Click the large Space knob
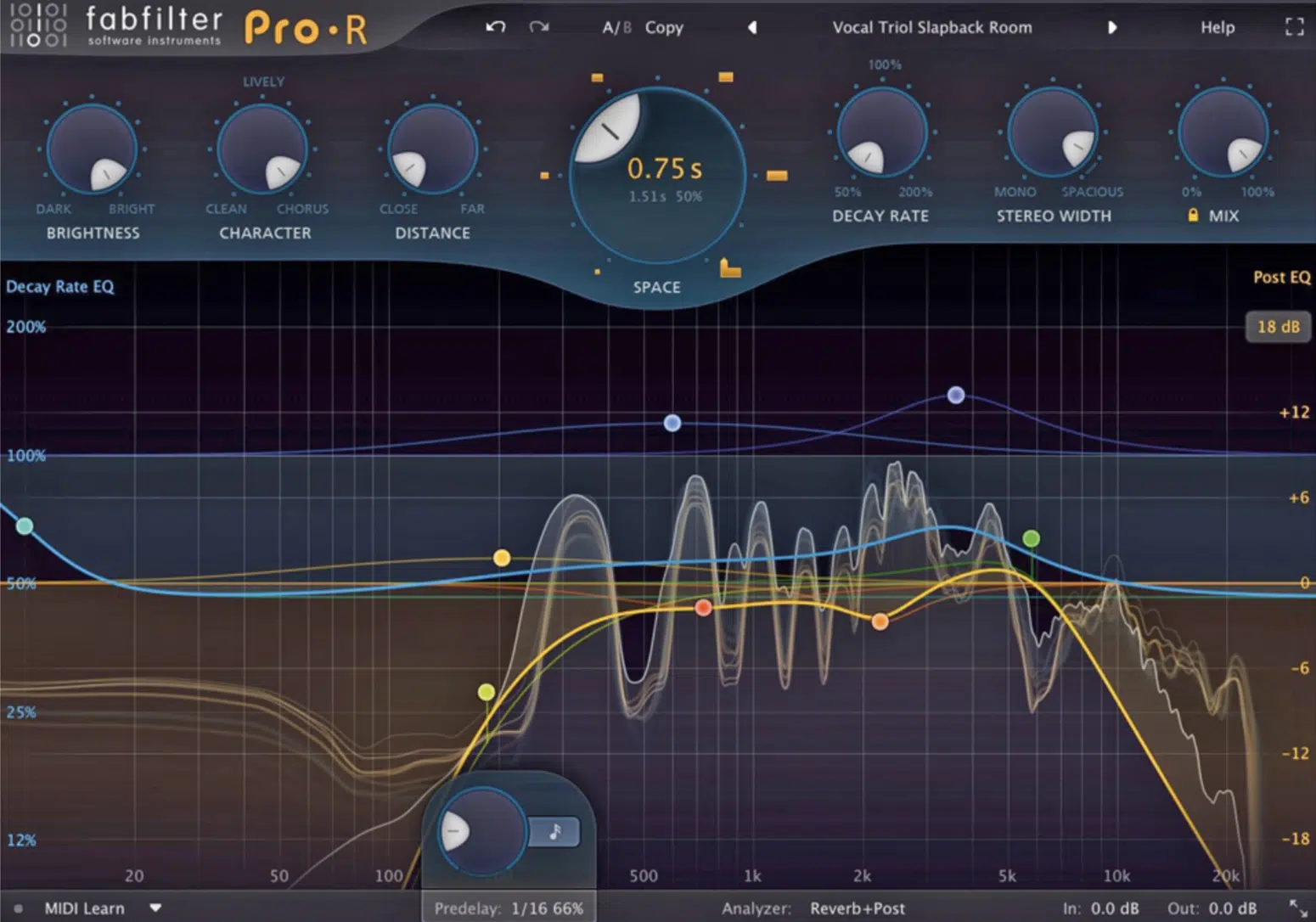Screen dimensions: 1316x922 tap(657, 175)
